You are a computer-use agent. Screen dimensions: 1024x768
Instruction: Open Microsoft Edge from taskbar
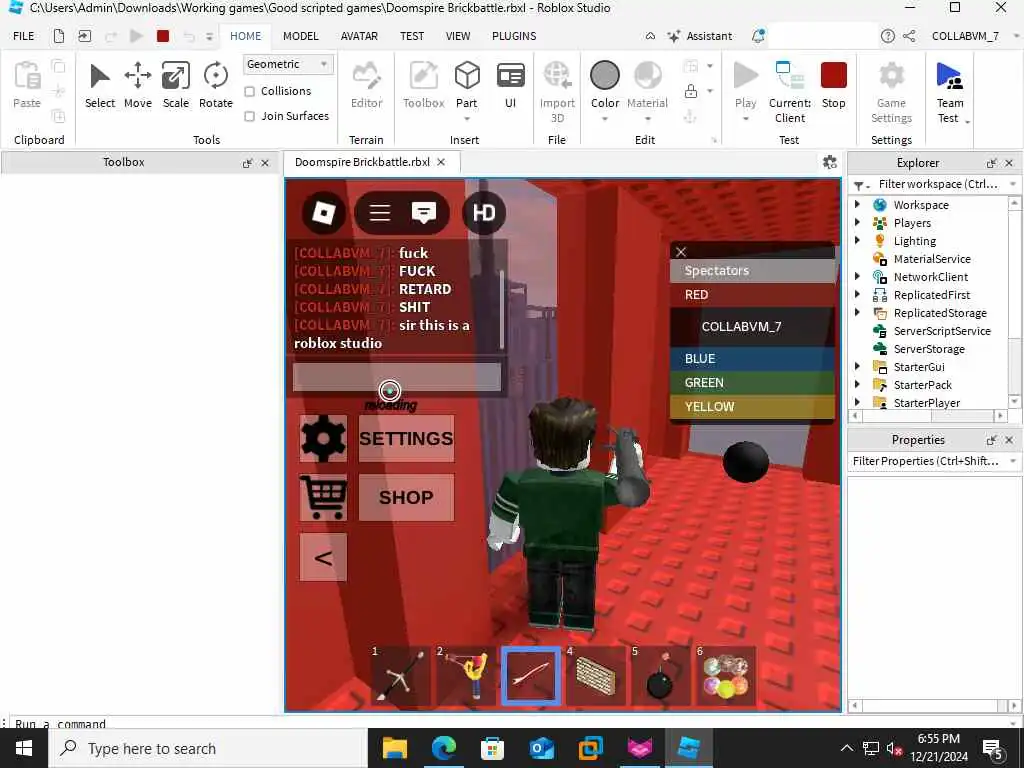443,748
